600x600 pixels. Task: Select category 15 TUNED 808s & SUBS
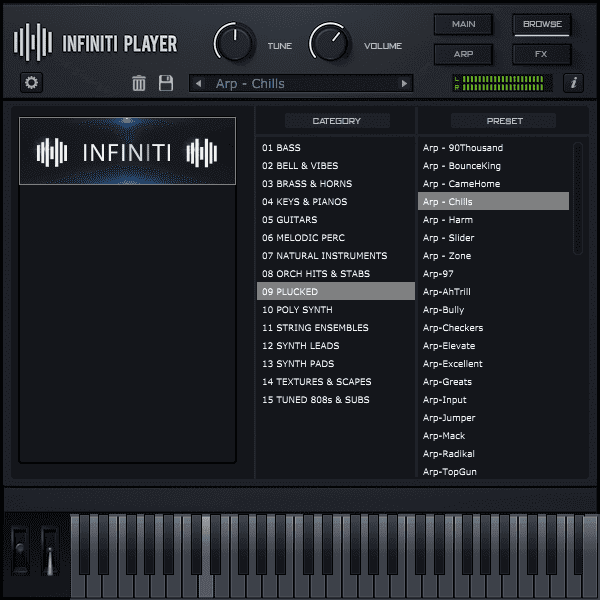(336, 399)
